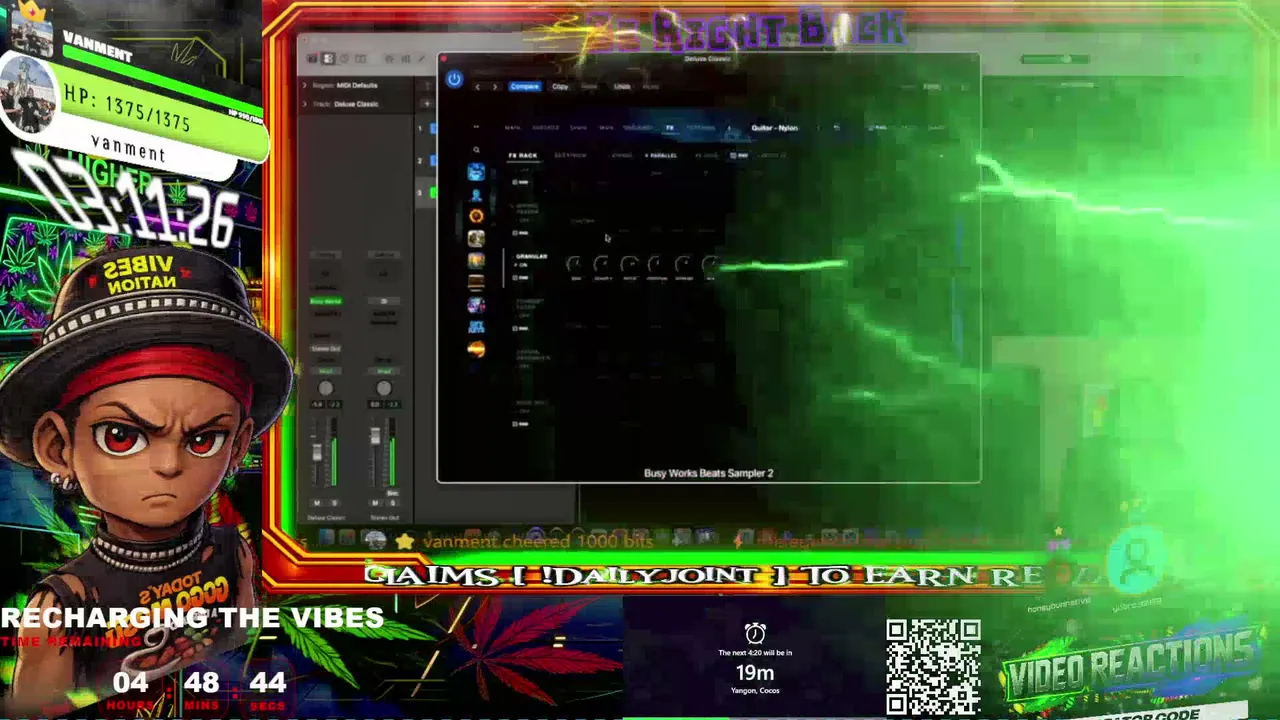
Task: Click the Deluxe Classic volume fader
Action: pyautogui.click(x=317, y=451)
